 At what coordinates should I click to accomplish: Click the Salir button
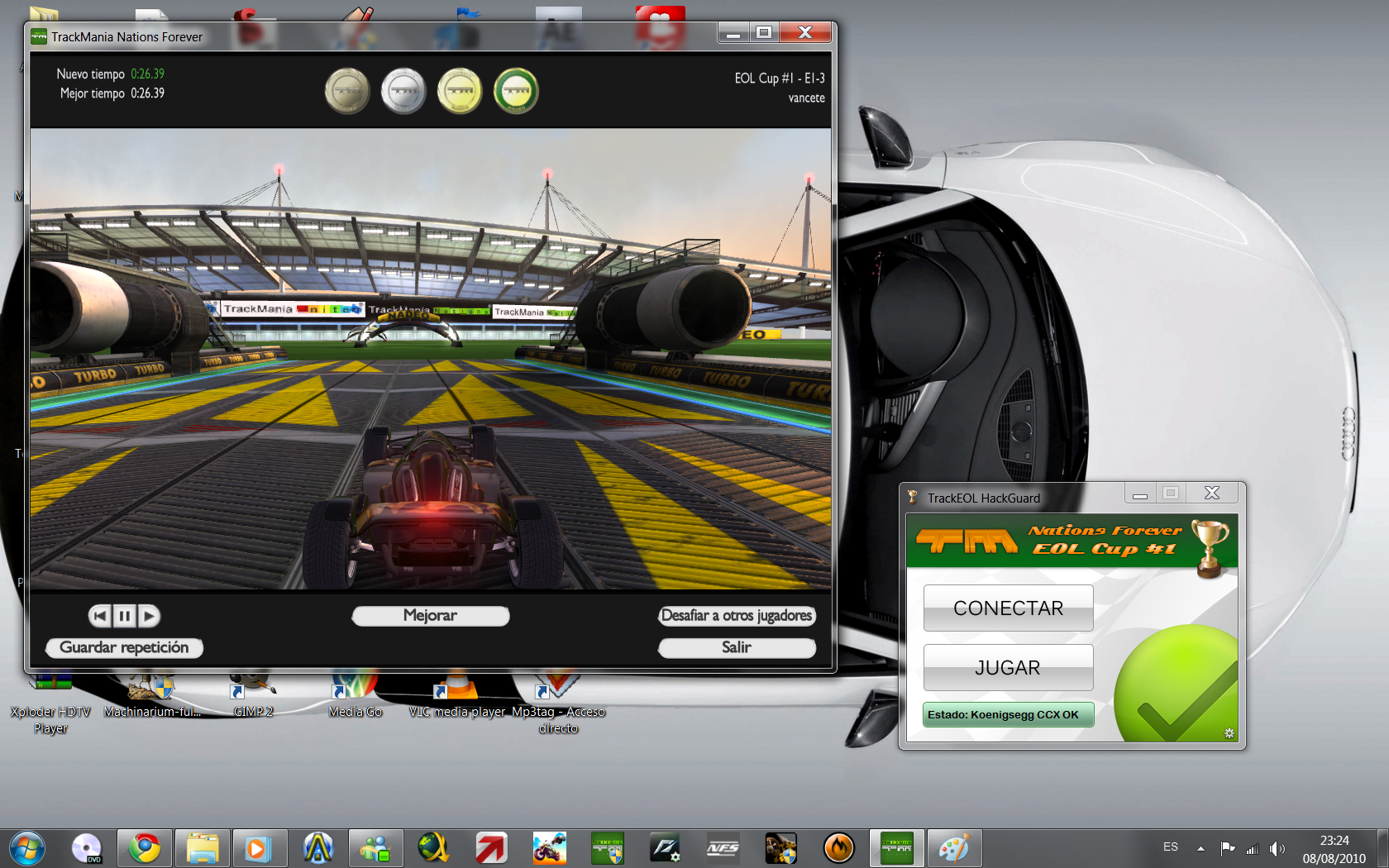pyautogui.click(x=737, y=647)
